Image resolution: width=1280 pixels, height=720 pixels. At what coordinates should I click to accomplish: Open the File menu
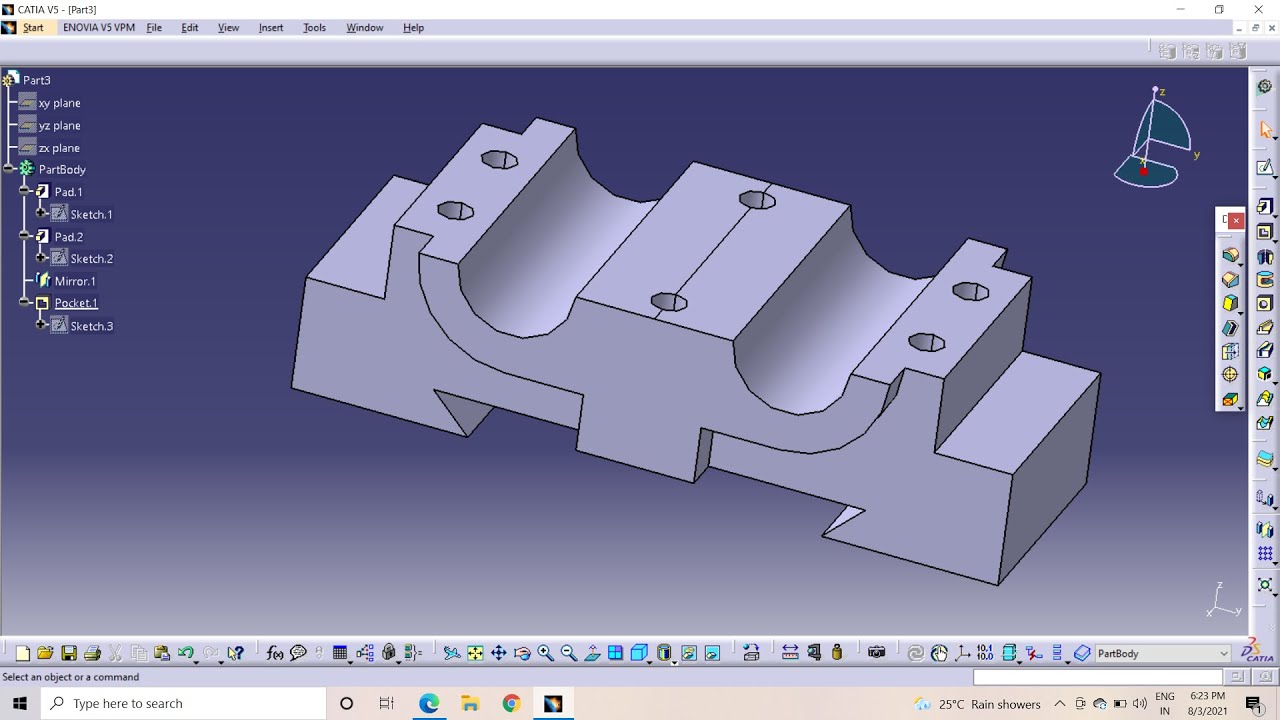(154, 28)
